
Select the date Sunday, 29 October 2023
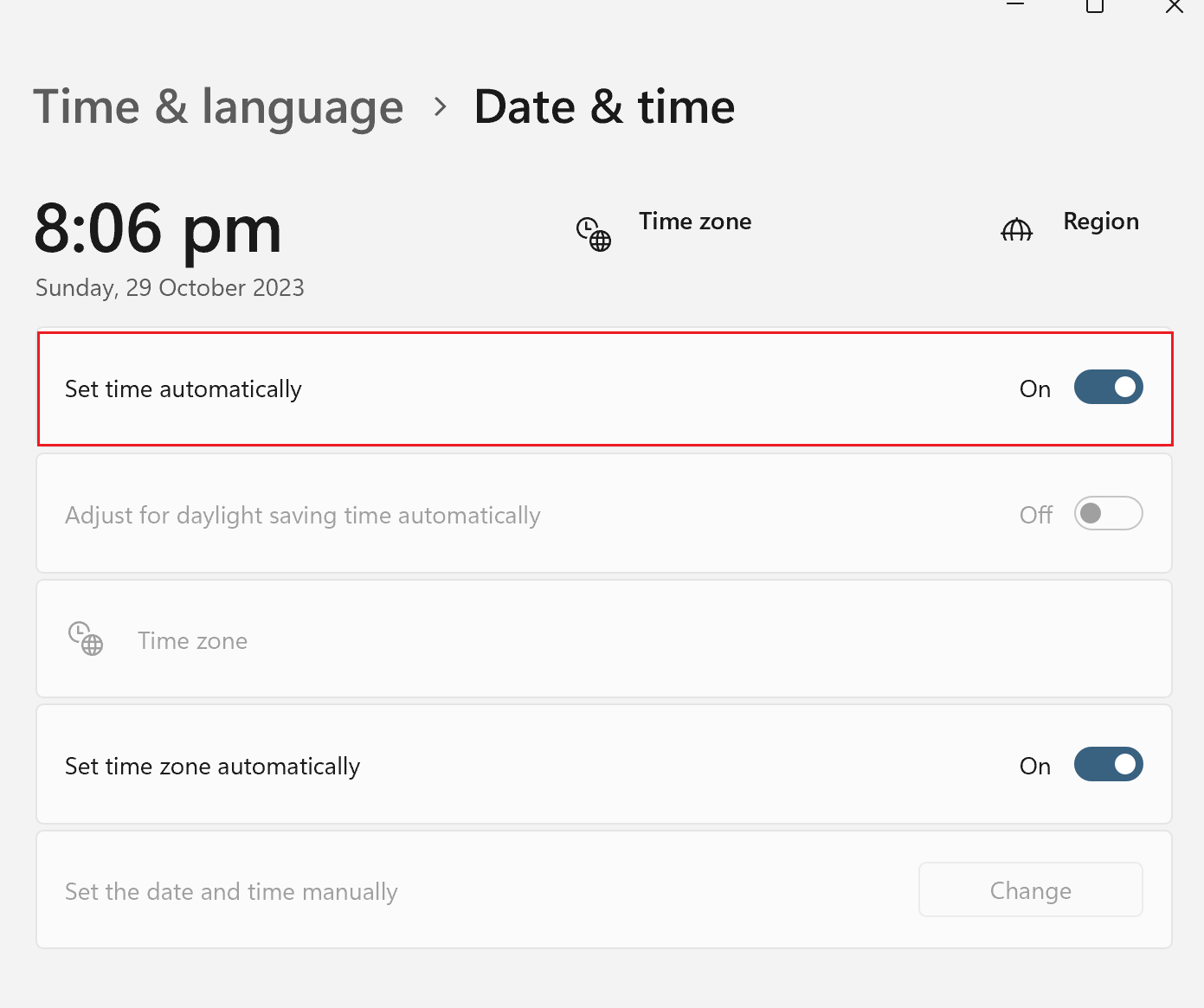pyautogui.click(x=170, y=287)
